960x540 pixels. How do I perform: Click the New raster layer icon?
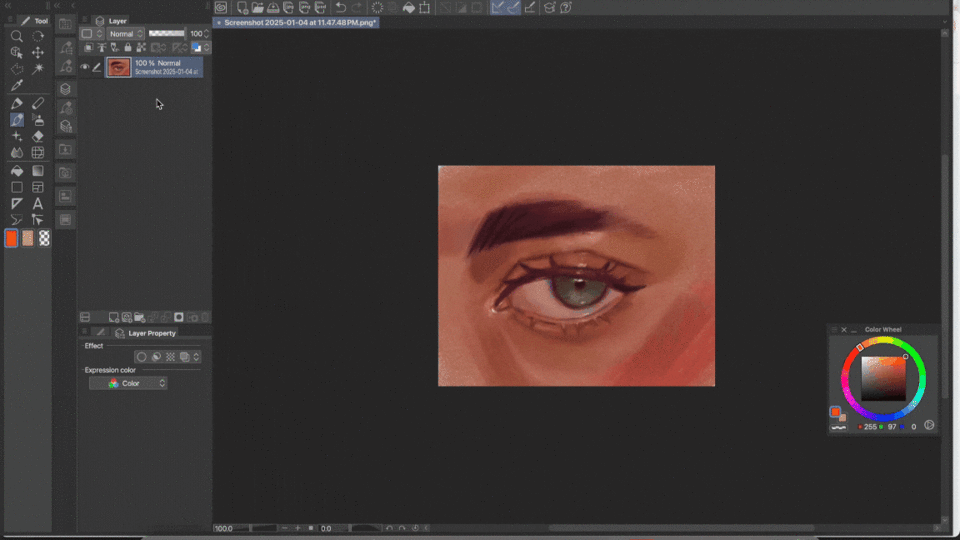point(114,317)
